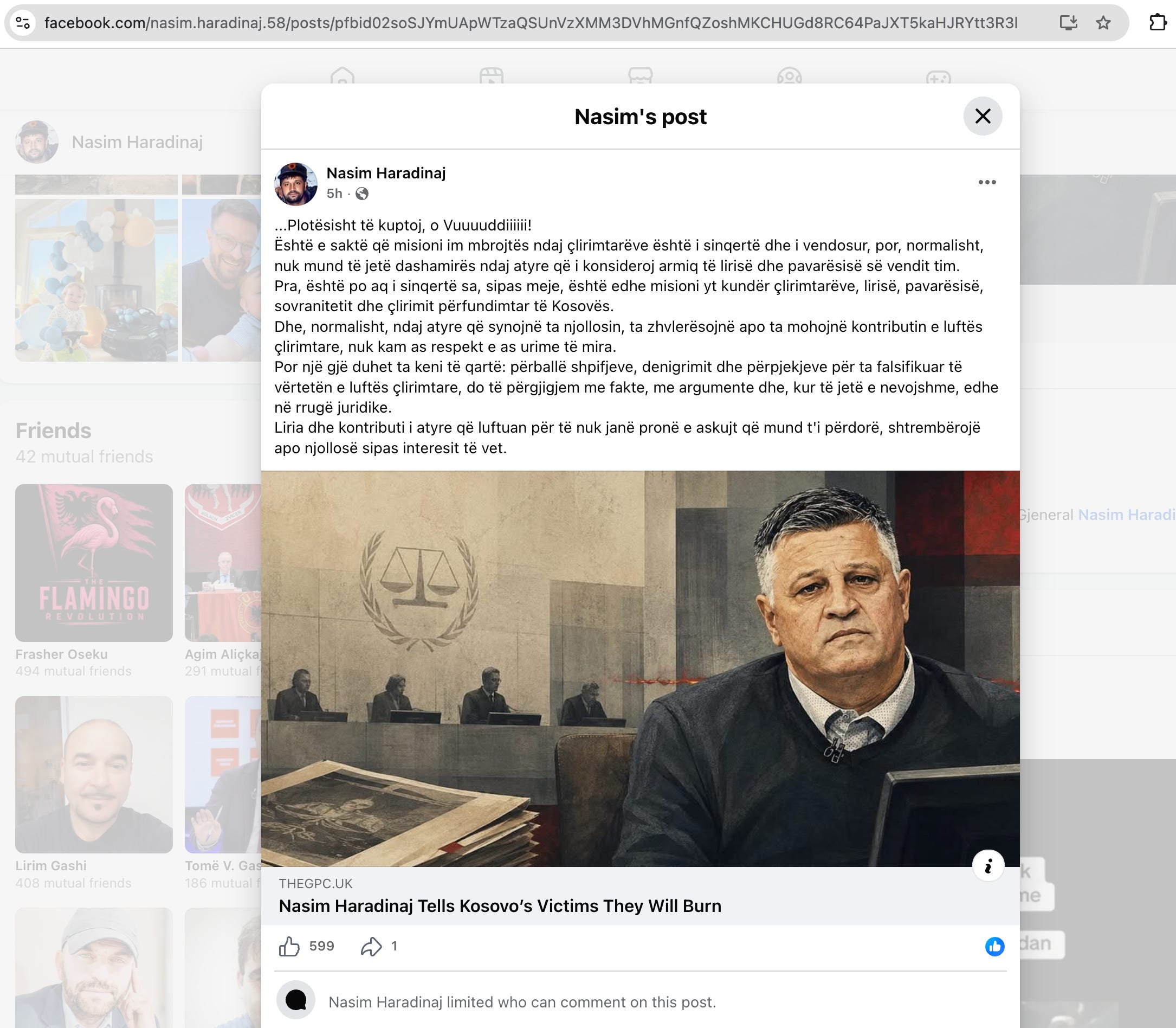Like the post with the thumbs-up icon
The height and width of the screenshot is (1028, 1176).
[x=289, y=947]
